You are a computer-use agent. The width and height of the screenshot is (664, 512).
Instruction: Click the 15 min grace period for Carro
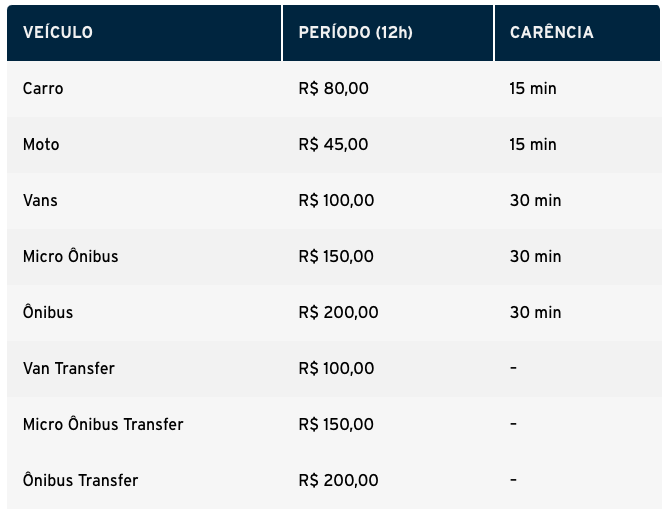(x=533, y=88)
